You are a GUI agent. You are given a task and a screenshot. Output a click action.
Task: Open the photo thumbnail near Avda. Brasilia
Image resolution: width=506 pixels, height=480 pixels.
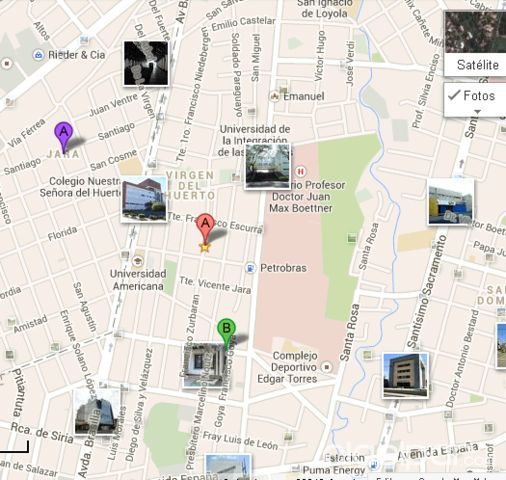click(97, 412)
